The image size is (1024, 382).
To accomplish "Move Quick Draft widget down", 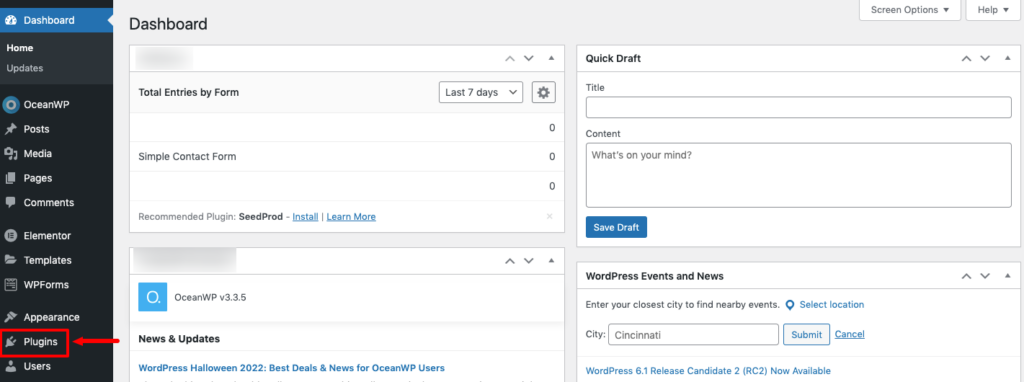I will 985,59.
